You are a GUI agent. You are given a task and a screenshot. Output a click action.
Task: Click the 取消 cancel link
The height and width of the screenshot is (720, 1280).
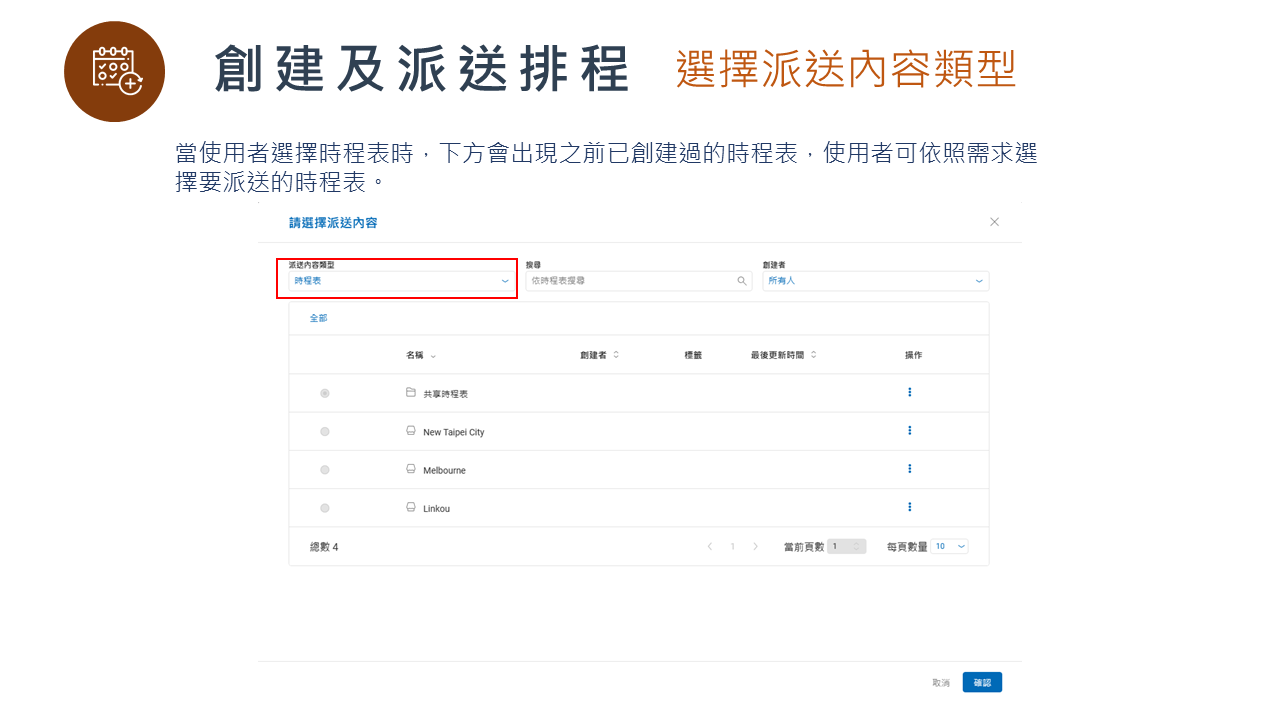click(940, 681)
